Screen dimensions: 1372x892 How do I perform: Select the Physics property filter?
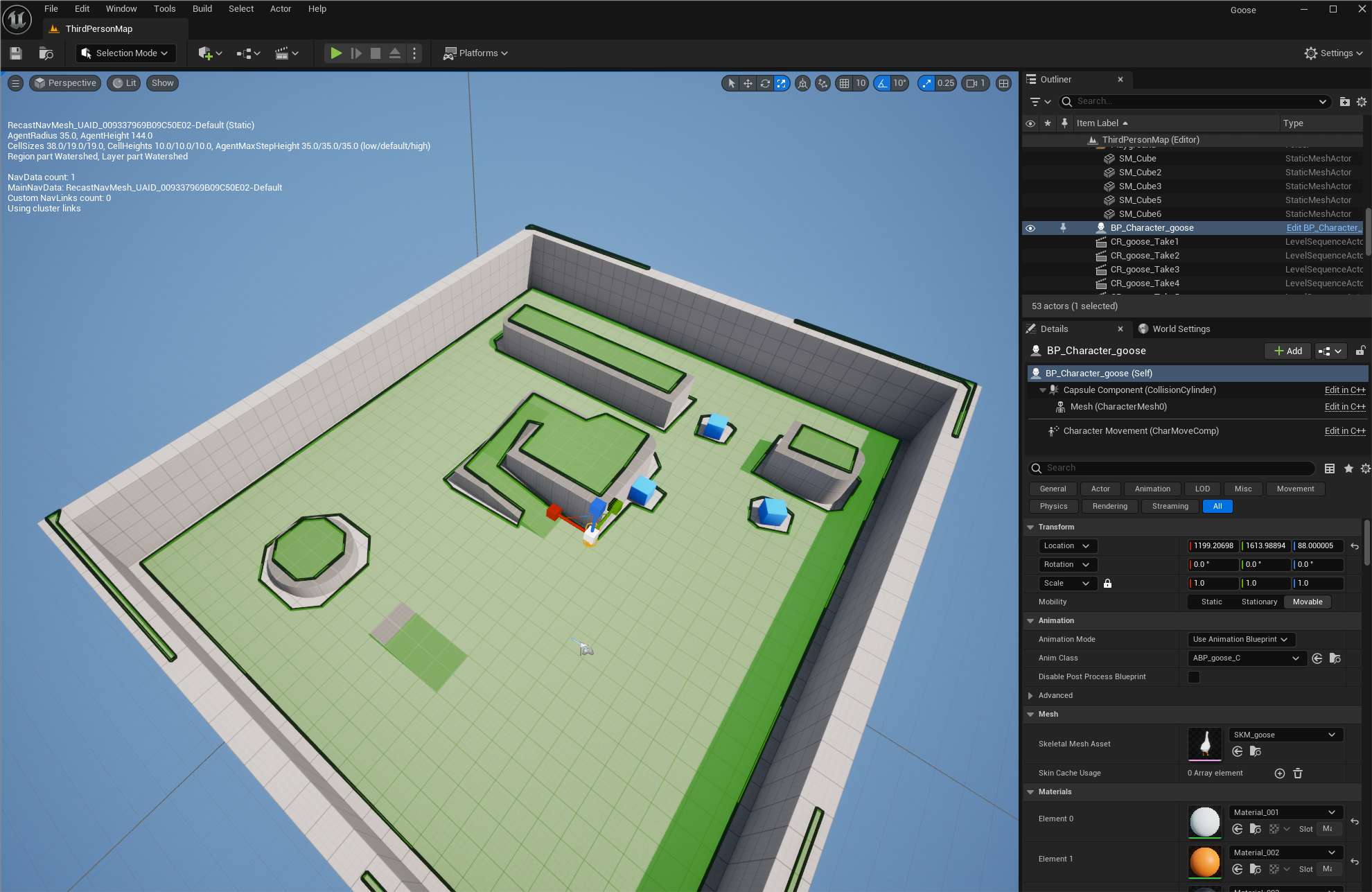[1053, 507]
